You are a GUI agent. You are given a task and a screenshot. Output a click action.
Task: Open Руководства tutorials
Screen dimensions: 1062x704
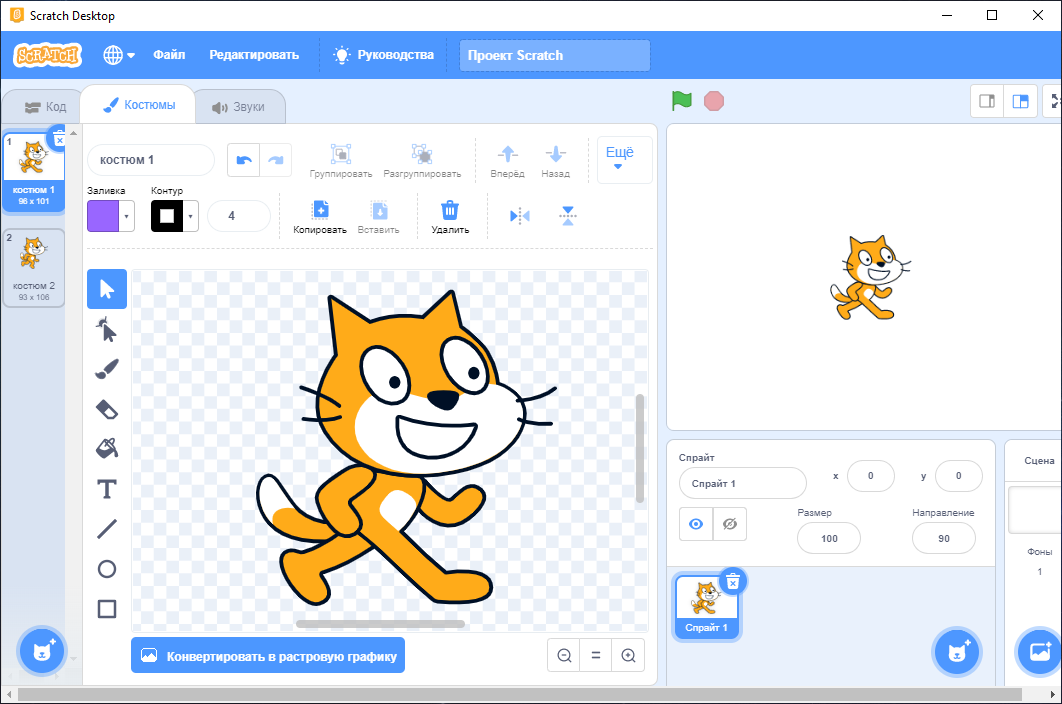pyautogui.click(x=384, y=55)
